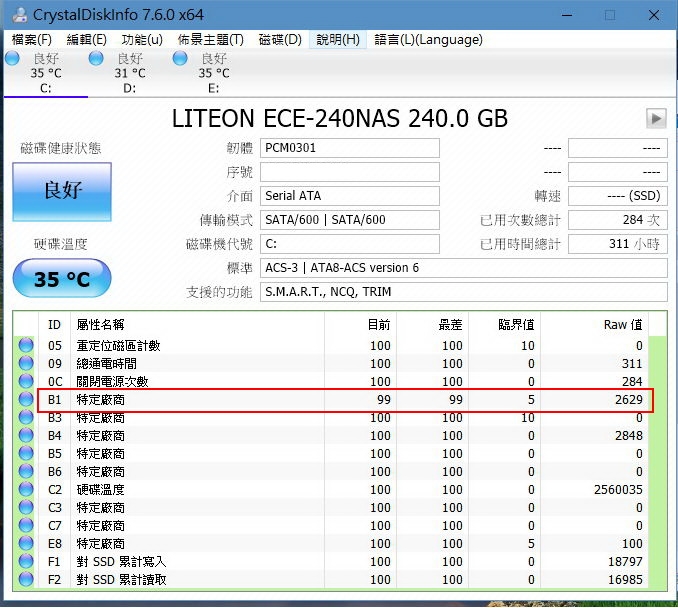
Task: Click raw value 2629 in row B1
Action: coord(629,400)
